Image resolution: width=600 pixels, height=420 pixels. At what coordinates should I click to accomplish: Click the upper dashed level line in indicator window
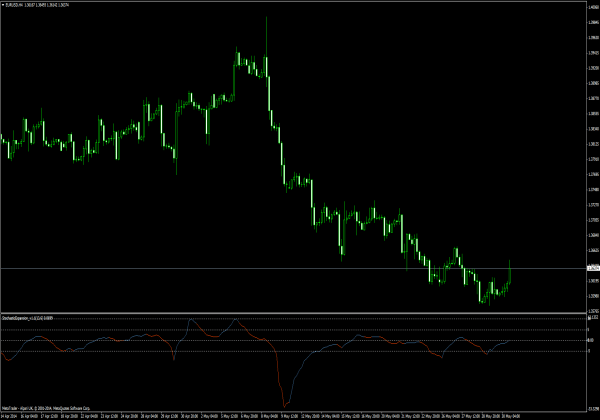300,330
